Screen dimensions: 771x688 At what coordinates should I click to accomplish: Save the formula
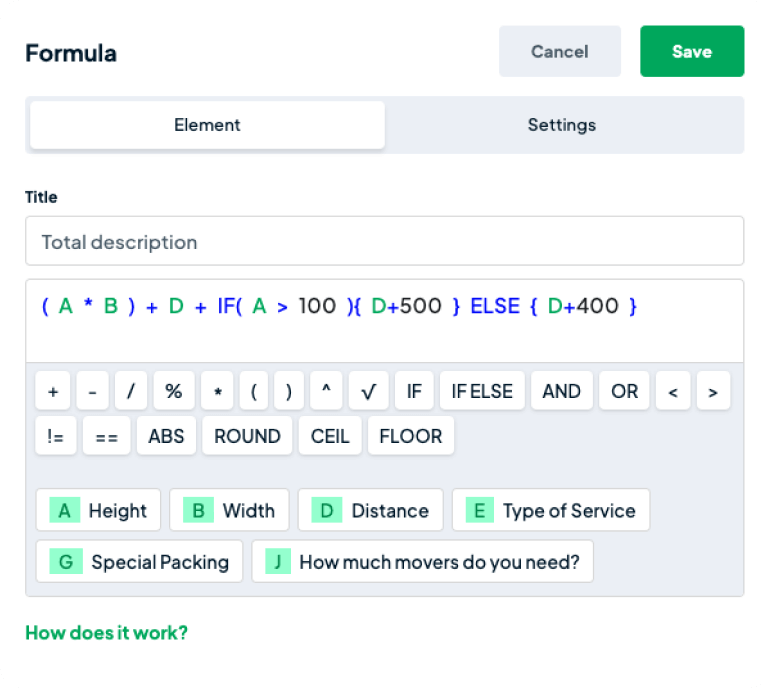coord(692,51)
